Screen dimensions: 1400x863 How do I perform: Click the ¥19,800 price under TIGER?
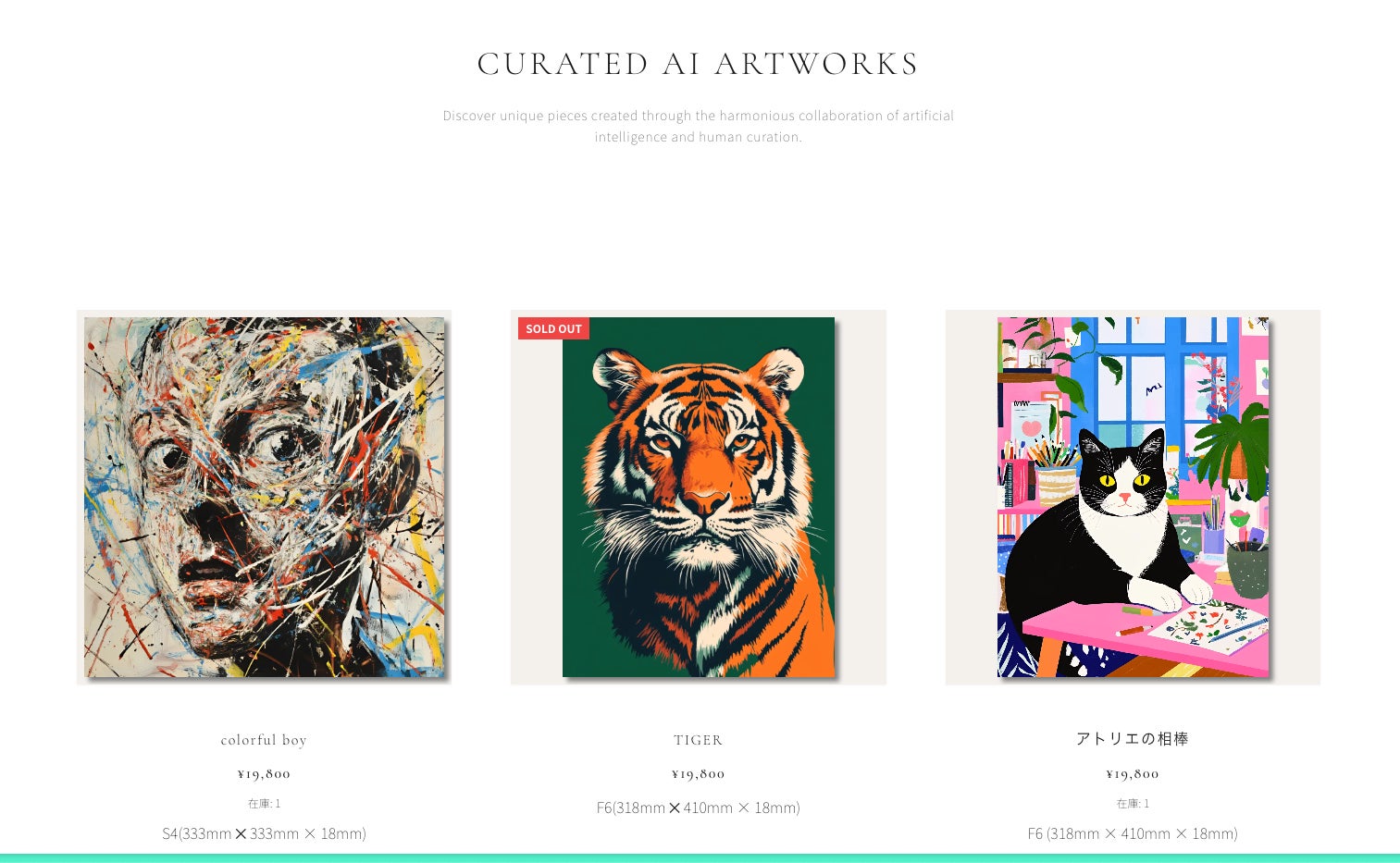coord(699,773)
